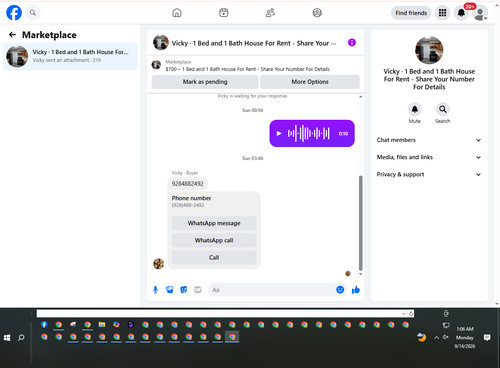Choose WhatsApp message for the phone number

[214, 223]
